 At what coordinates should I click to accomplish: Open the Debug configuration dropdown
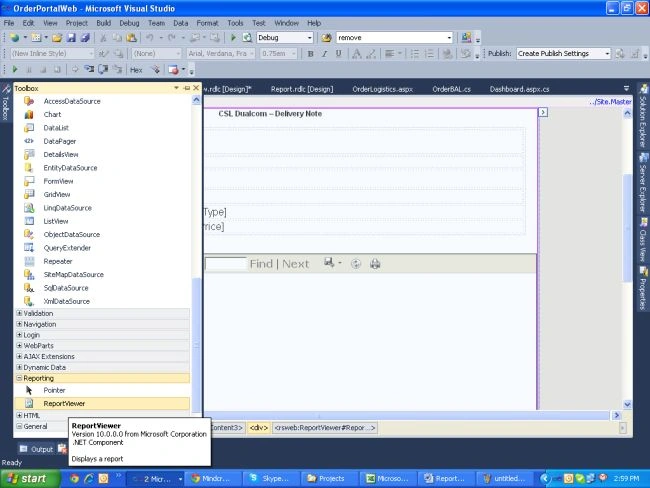coord(285,38)
